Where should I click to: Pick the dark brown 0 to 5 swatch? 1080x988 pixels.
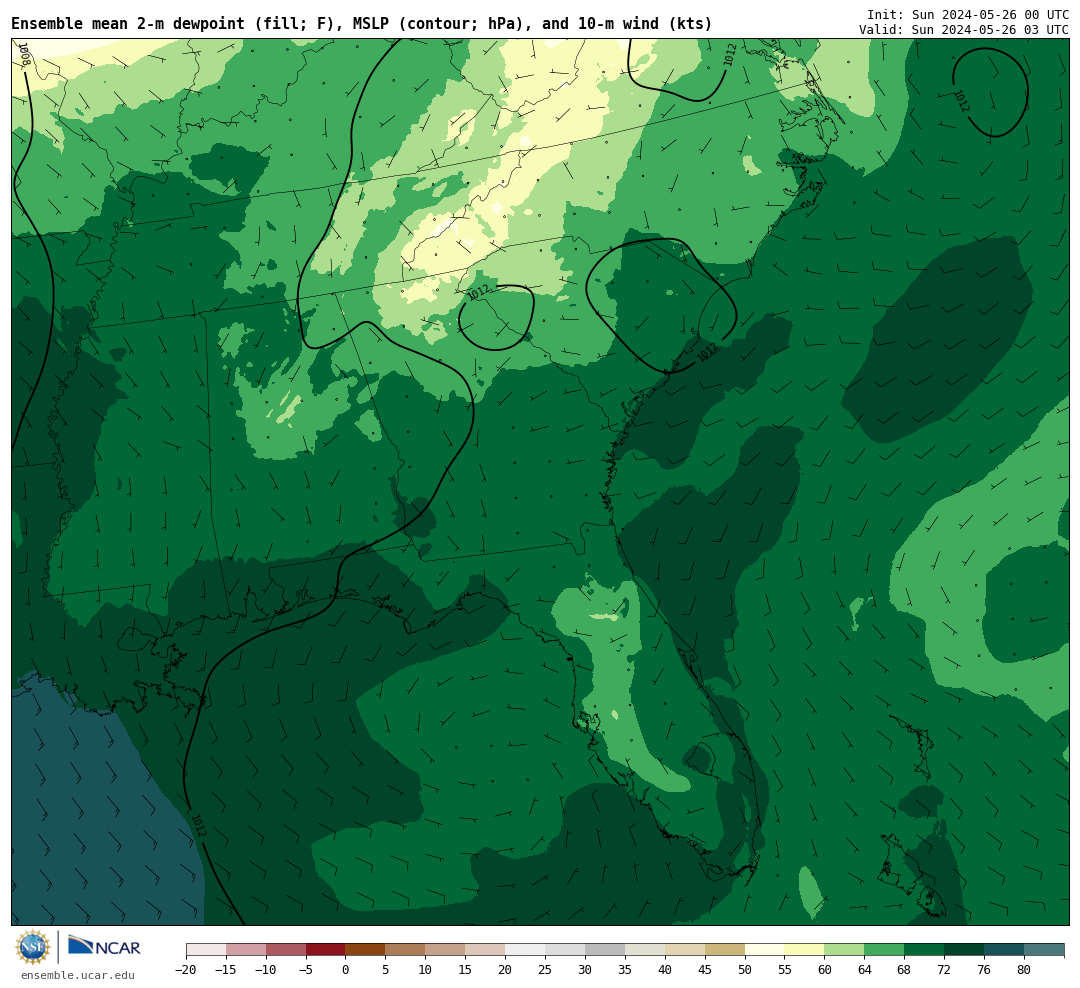pyautogui.click(x=366, y=950)
